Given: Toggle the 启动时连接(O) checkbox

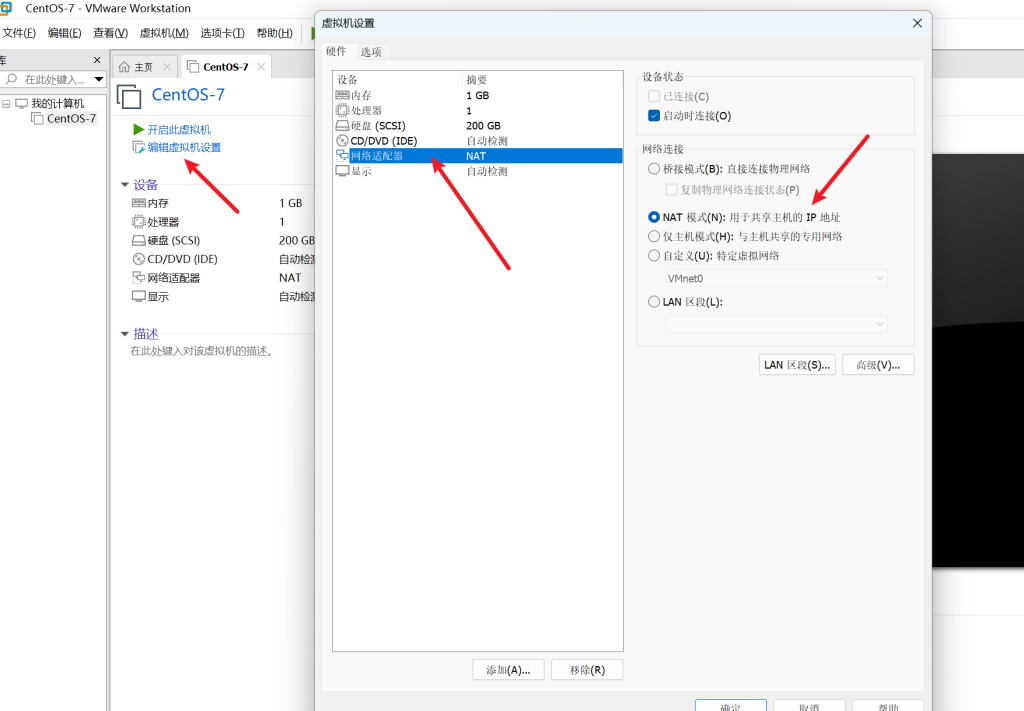Looking at the screenshot, I should [654, 116].
